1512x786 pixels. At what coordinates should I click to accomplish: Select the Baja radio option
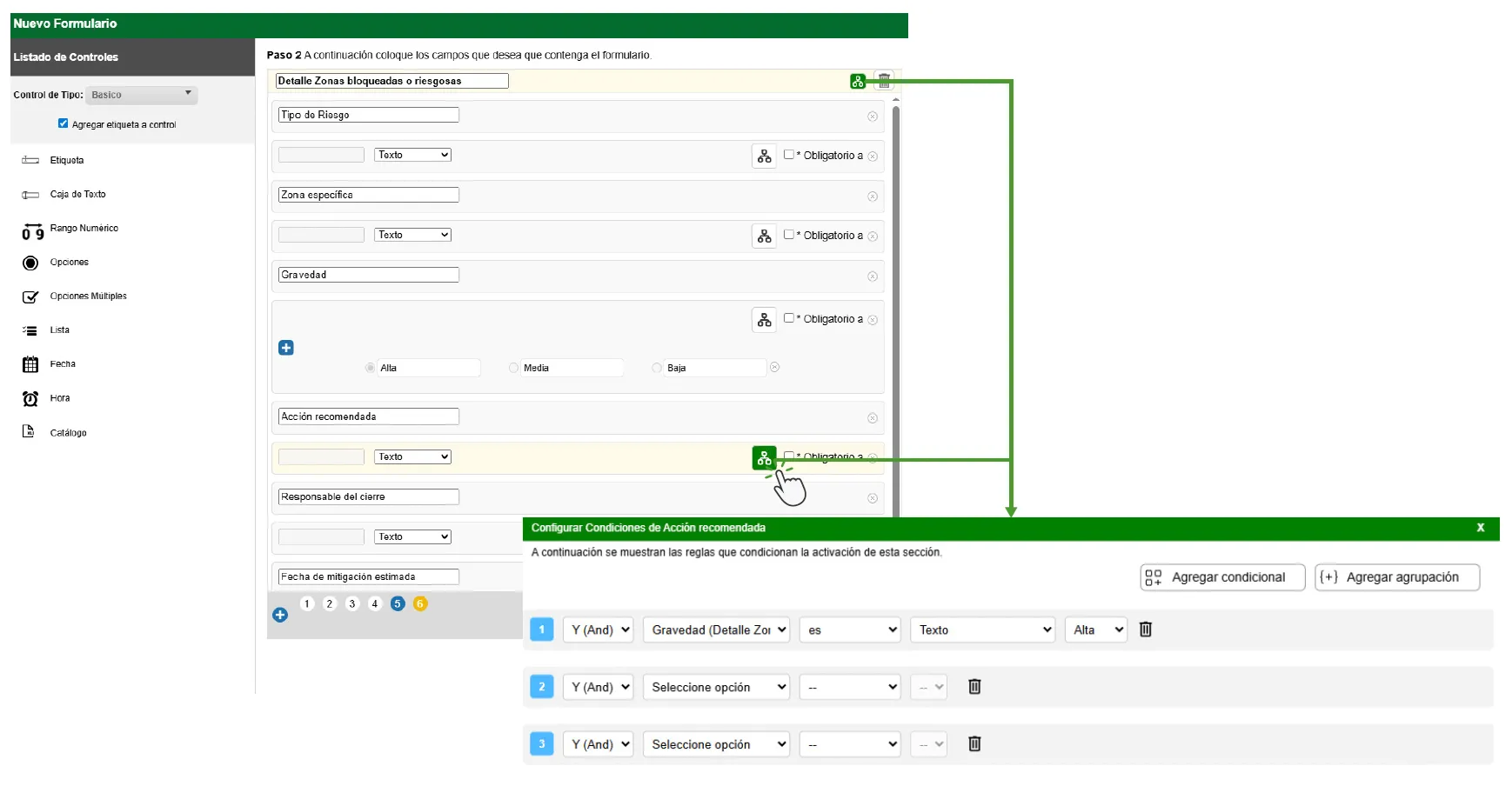tap(657, 368)
